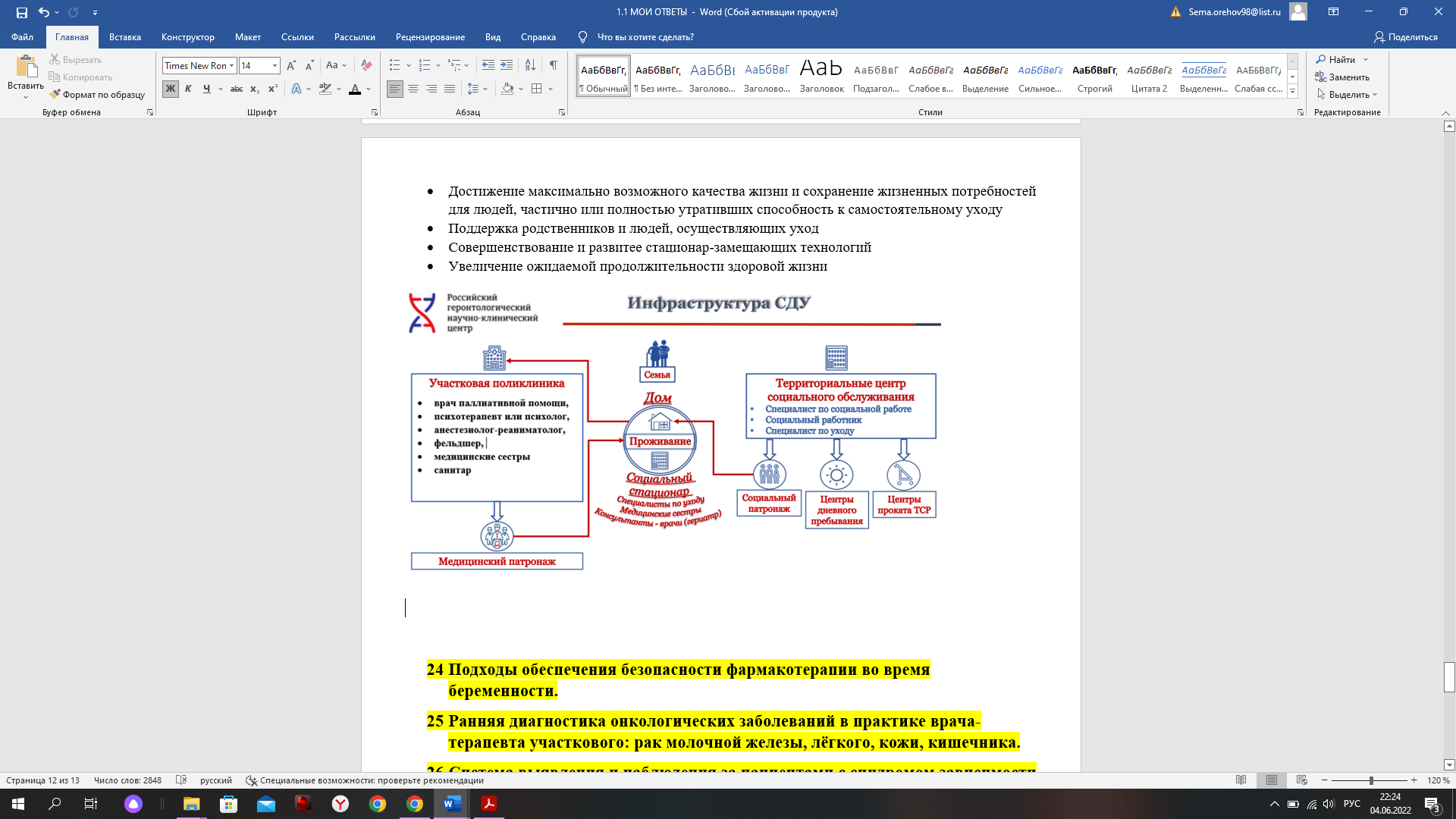The width and height of the screenshot is (1456, 819).
Task: Adjust the zoom slider in status bar
Action: [1371, 780]
